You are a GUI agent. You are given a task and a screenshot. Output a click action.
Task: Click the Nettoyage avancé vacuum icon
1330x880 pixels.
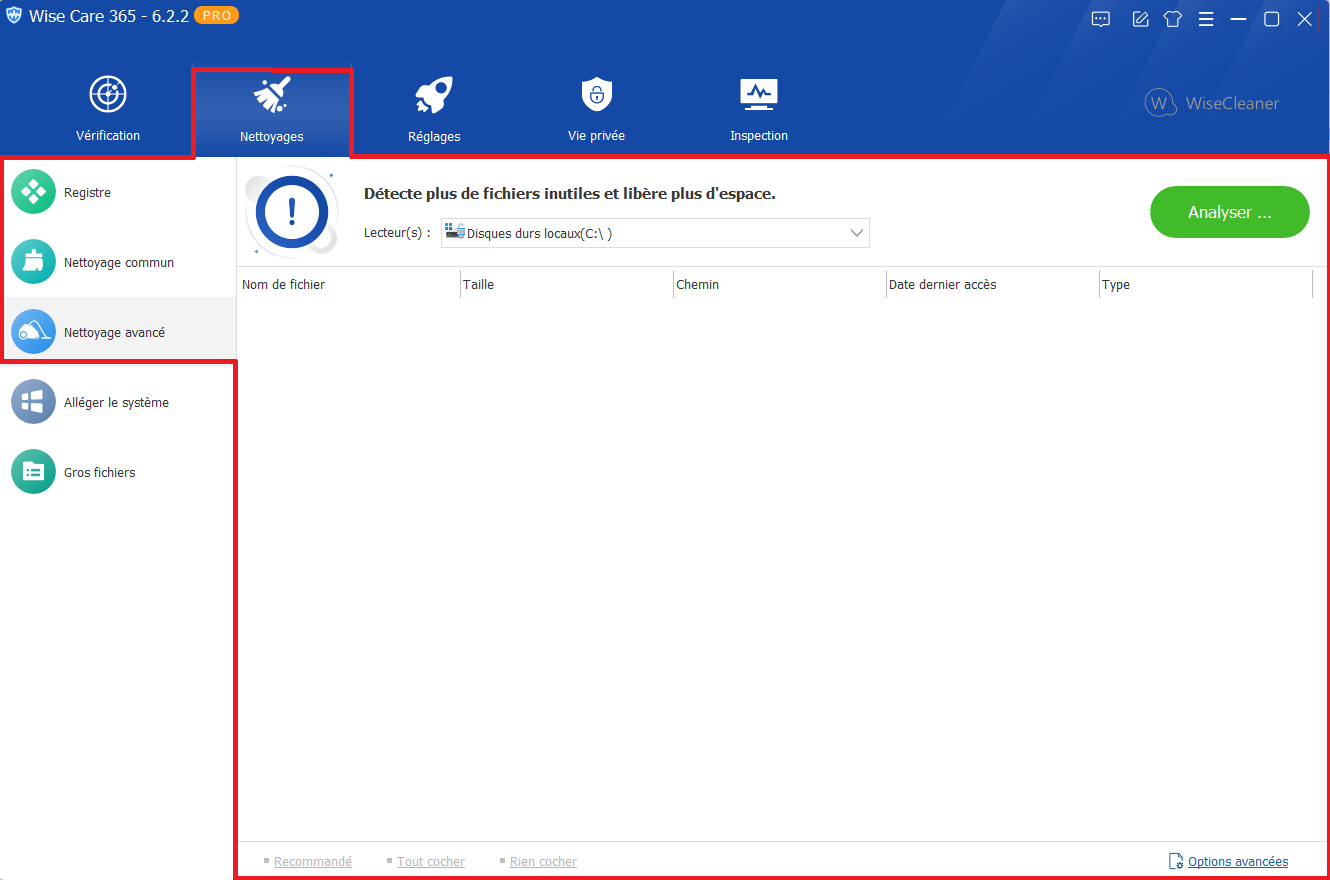pyautogui.click(x=34, y=332)
